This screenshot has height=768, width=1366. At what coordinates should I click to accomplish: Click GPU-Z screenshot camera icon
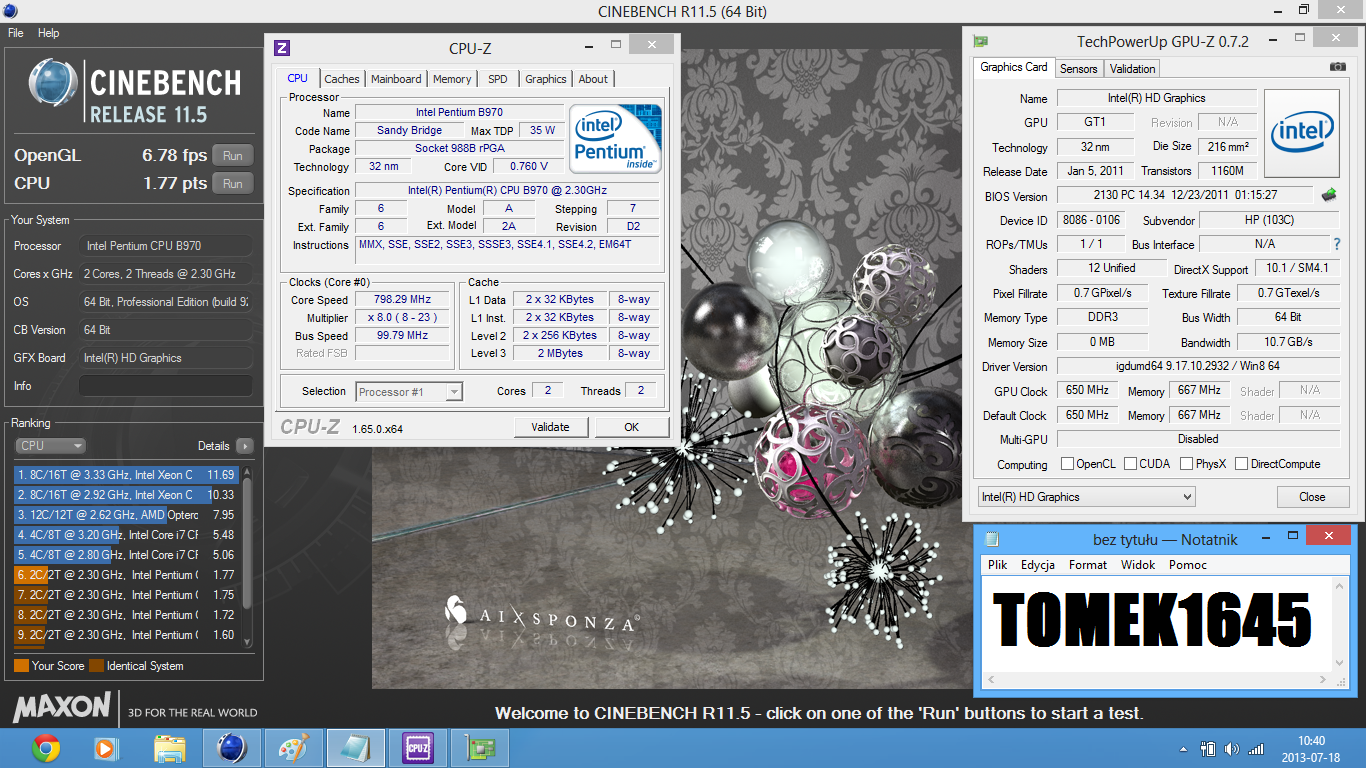(x=1338, y=67)
